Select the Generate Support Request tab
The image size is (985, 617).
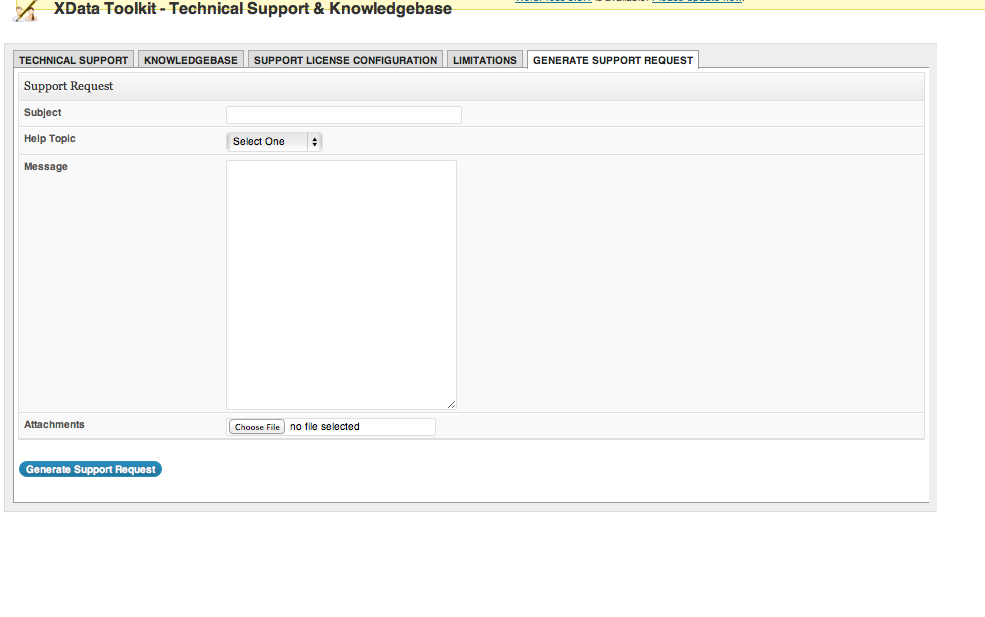pos(612,60)
